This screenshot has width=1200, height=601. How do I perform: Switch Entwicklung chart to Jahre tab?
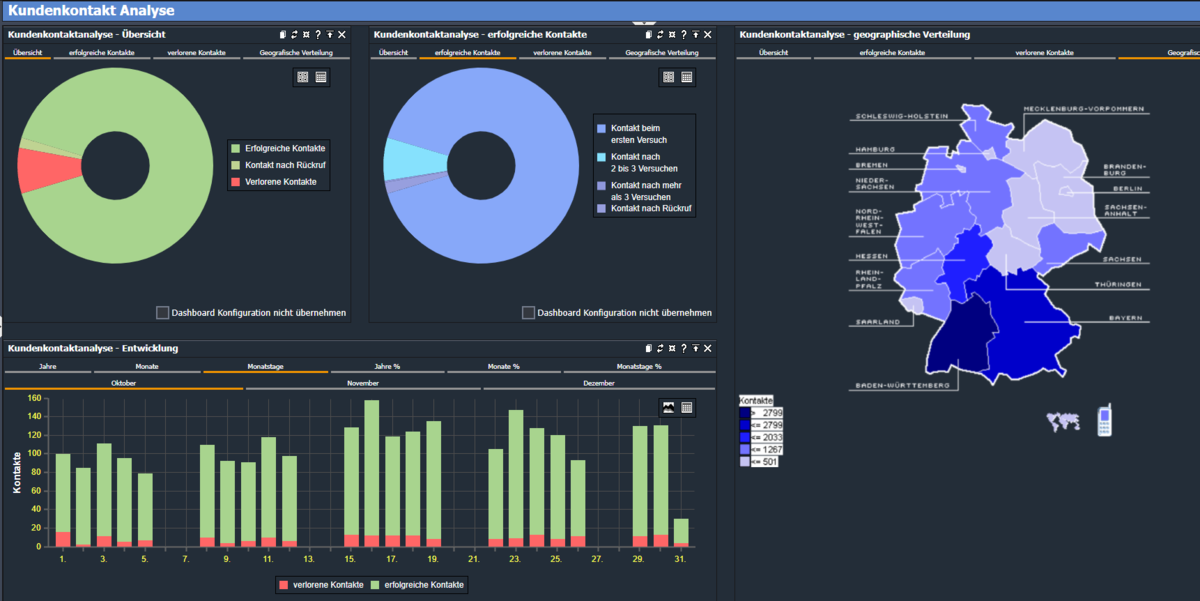click(x=47, y=367)
